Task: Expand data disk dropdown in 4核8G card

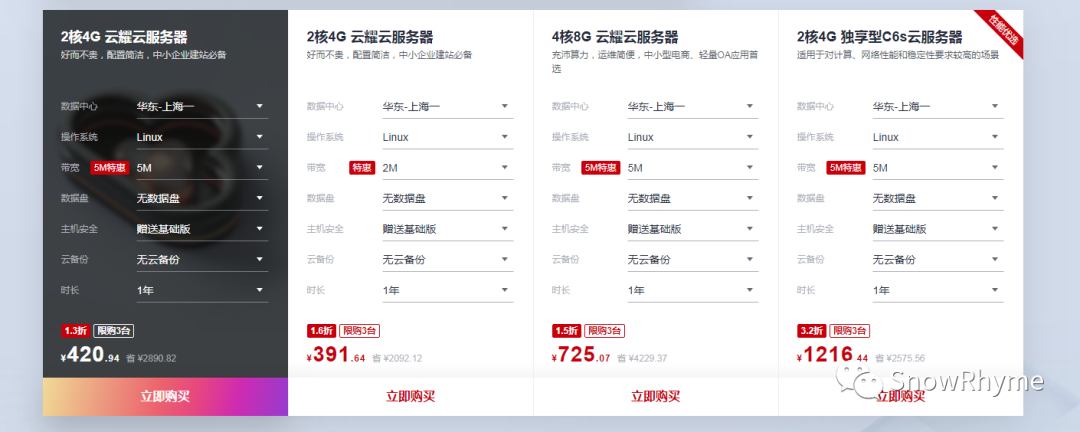Action: click(x=693, y=198)
